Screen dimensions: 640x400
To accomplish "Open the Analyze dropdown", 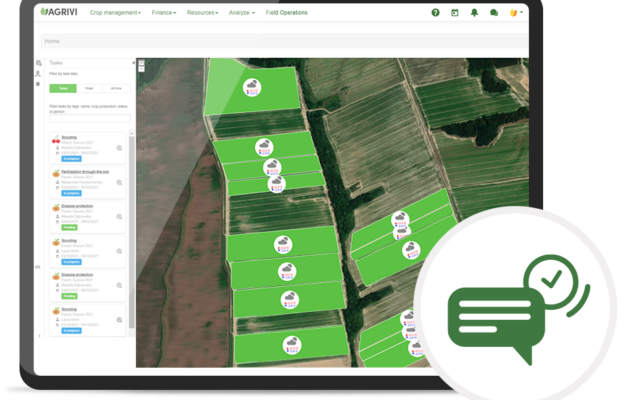I will [x=242, y=13].
